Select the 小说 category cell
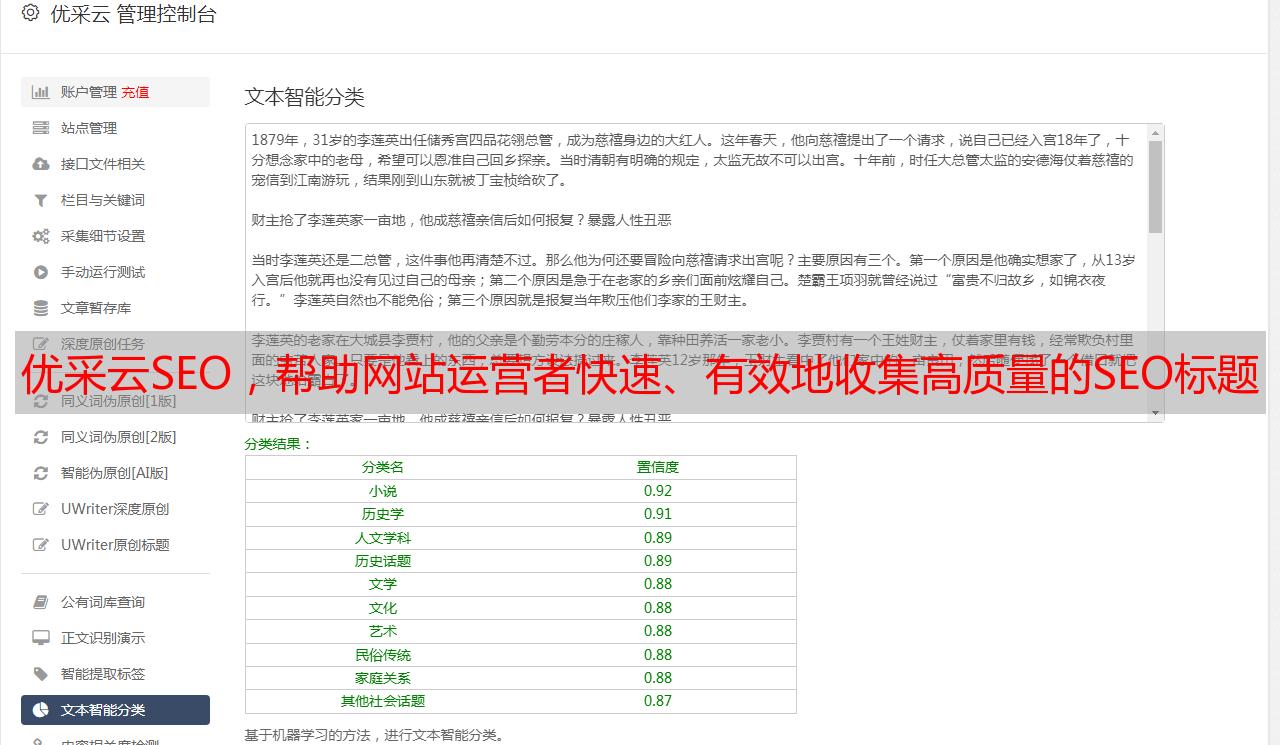This screenshot has width=1280, height=745. tap(383, 491)
